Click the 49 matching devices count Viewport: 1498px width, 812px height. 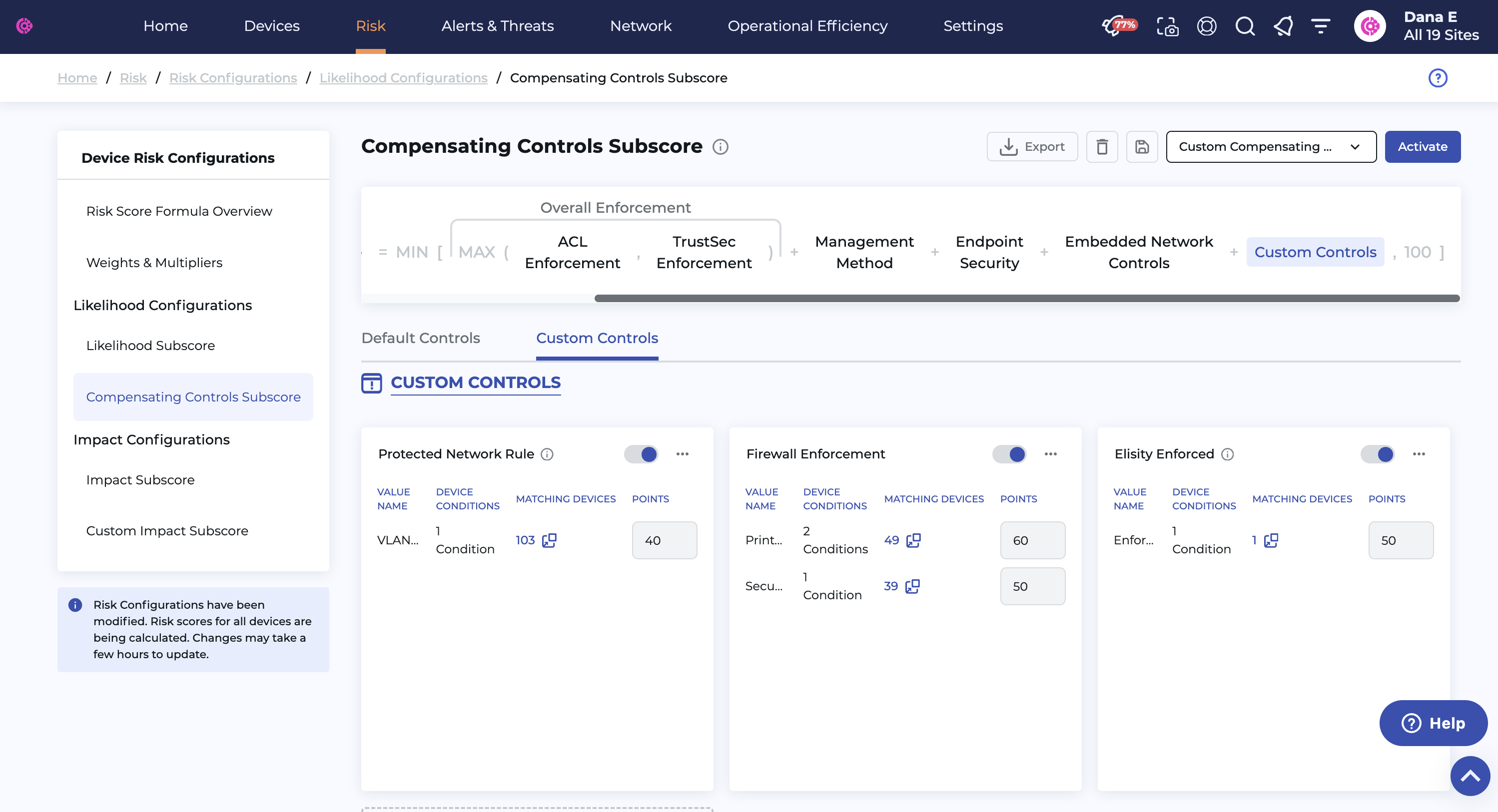pyautogui.click(x=891, y=540)
